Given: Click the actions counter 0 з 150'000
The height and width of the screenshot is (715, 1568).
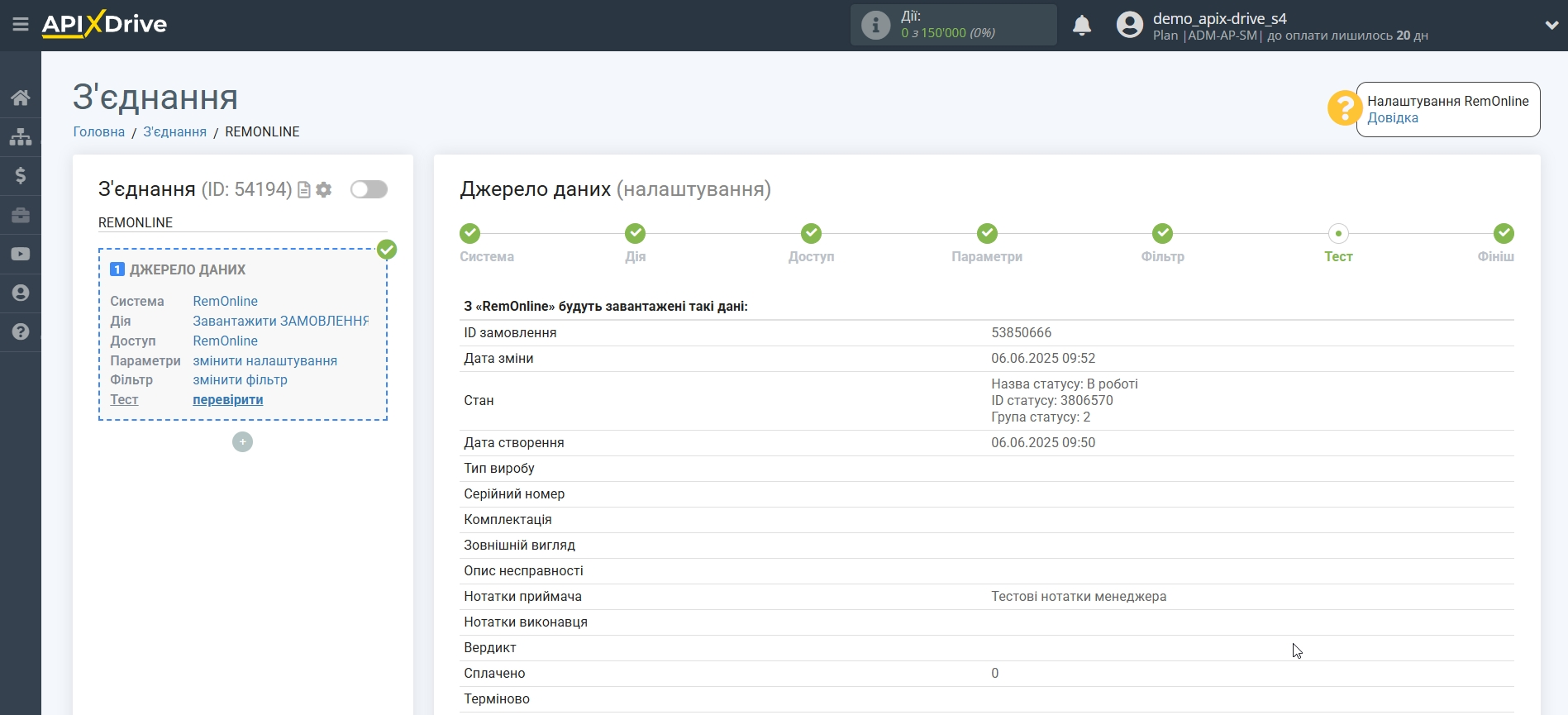Looking at the screenshot, I should pyautogui.click(x=948, y=33).
